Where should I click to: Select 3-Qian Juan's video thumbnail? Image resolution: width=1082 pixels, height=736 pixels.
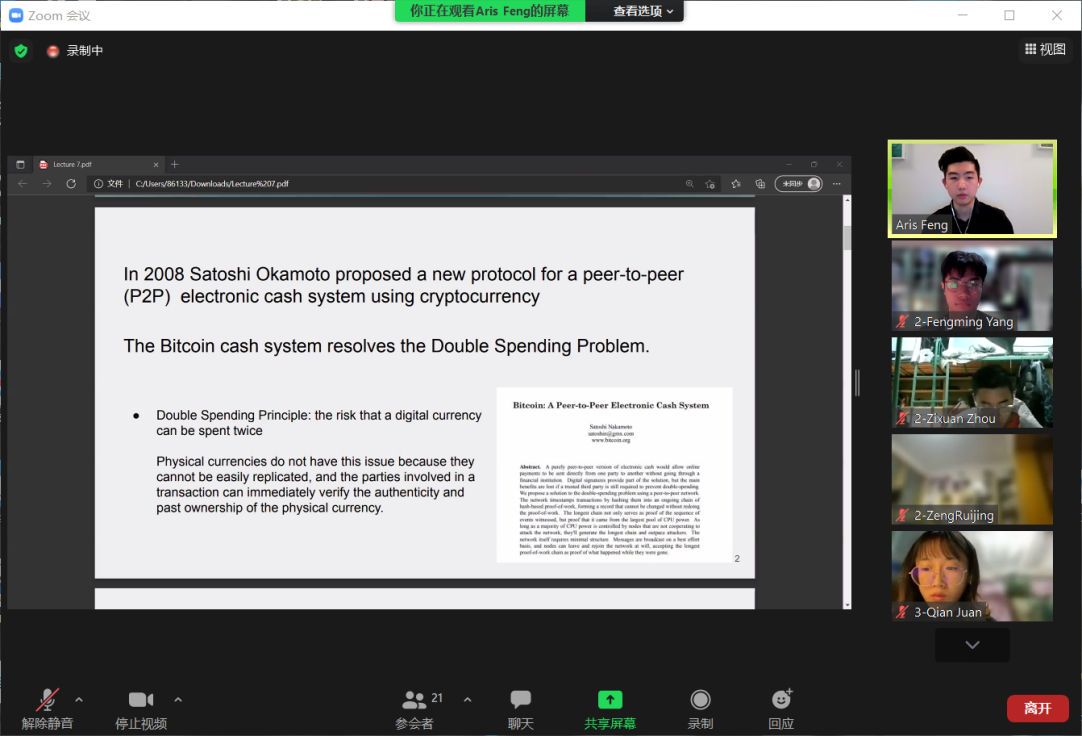coord(971,575)
